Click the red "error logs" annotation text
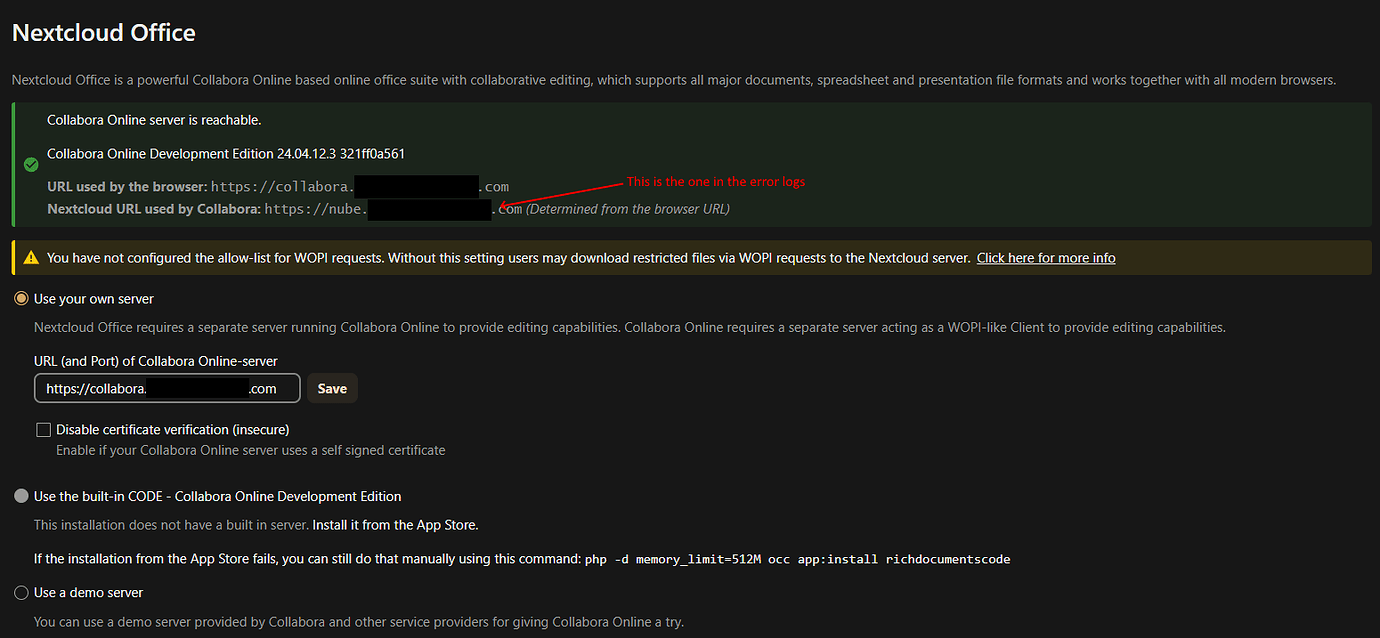This screenshot has height=638, width=1380. pyautogui.click(x=716, y=181)
